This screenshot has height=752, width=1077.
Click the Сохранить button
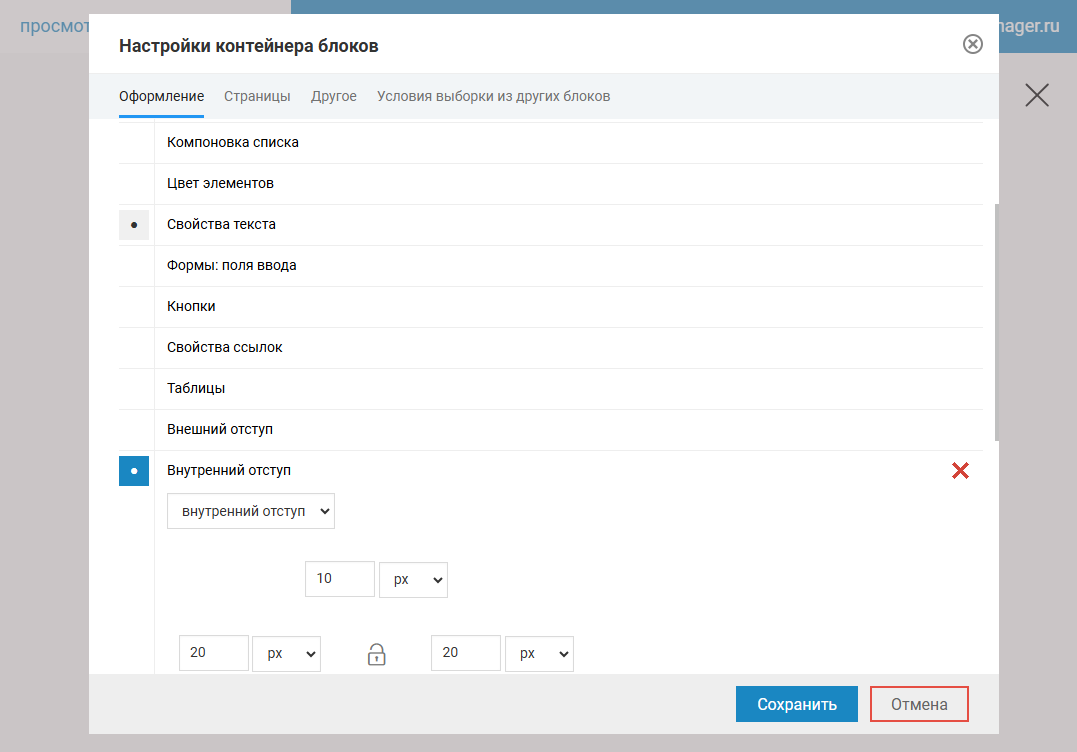796,704
